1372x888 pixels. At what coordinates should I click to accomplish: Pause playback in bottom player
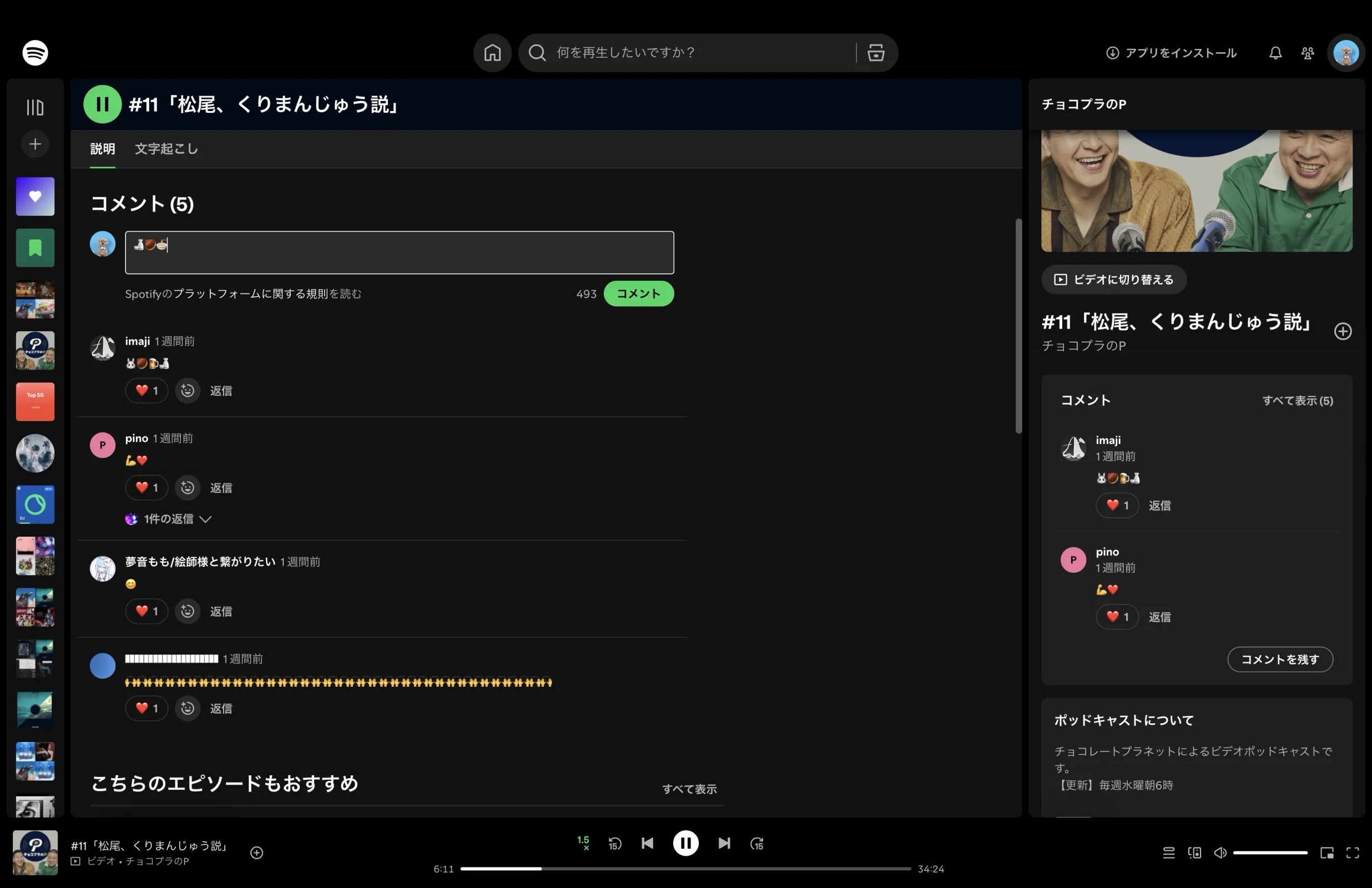(x=685, y=843)
